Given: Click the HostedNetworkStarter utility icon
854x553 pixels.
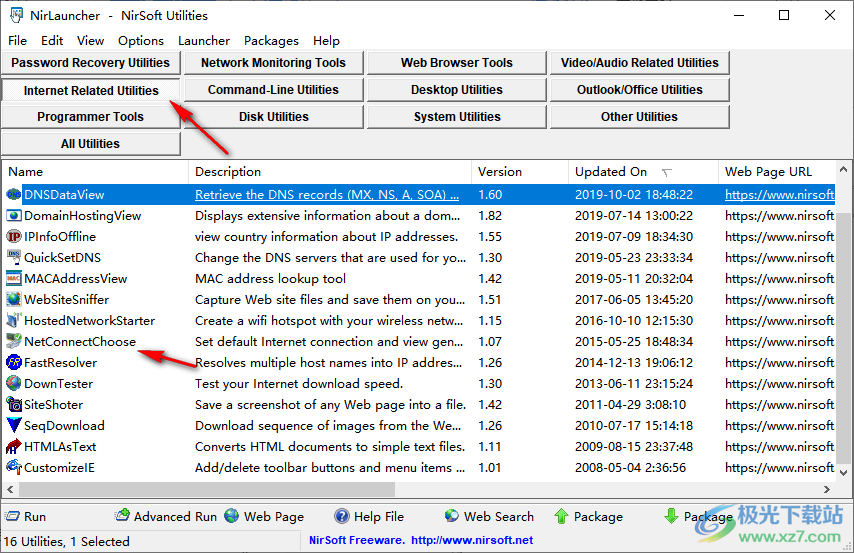Looking at the screenshot, I should pyautogui.click(x=14, y=320).
